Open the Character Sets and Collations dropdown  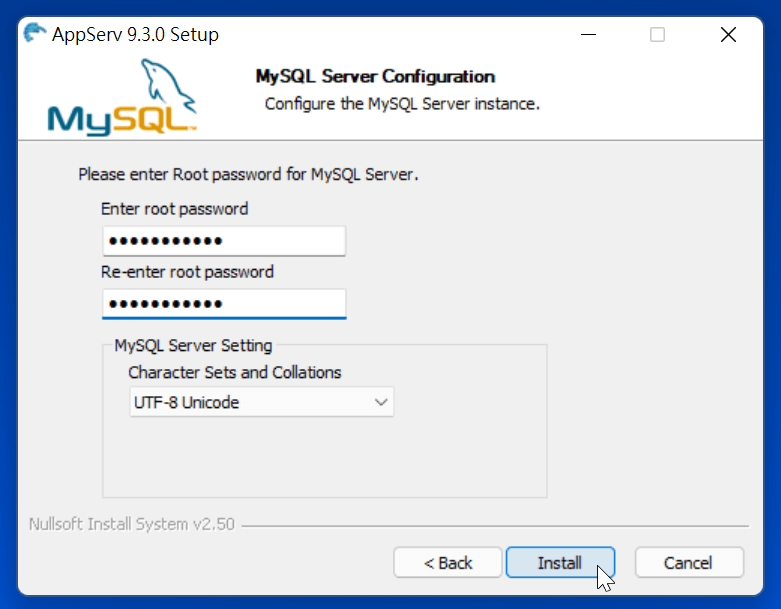(x=261, y=402)
